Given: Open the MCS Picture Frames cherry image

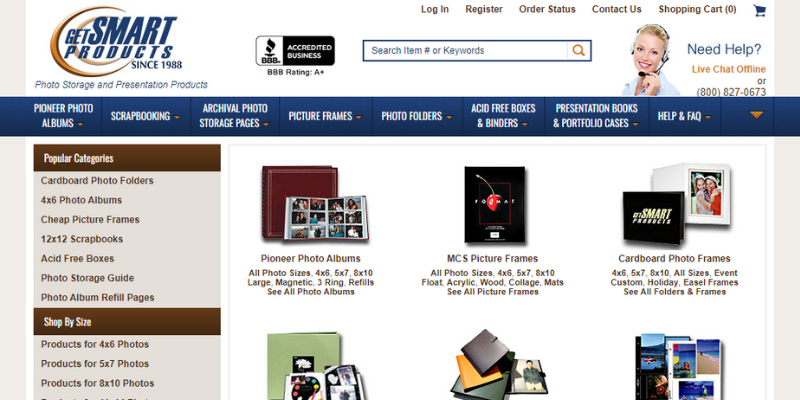Looking at the screenshot, I should tap(494, 205).
